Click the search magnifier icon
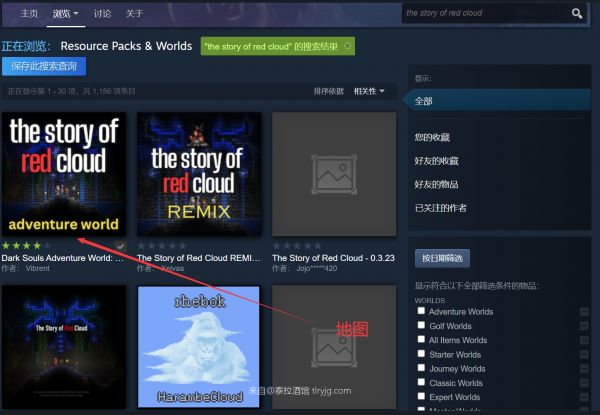The width and height of the screenshot is (600, 415). point(577,14)
